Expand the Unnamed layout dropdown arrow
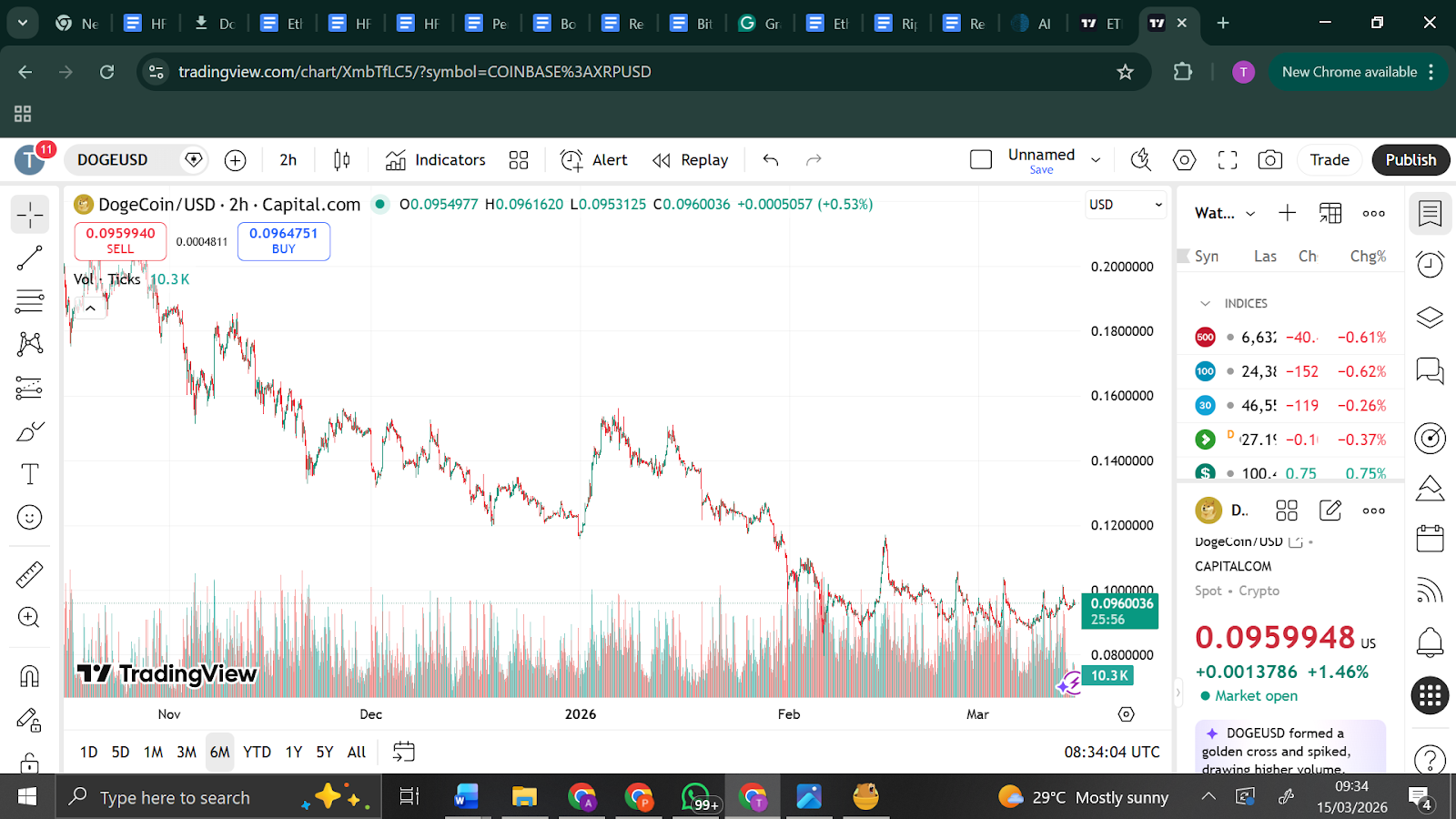 coord(1096,160)
